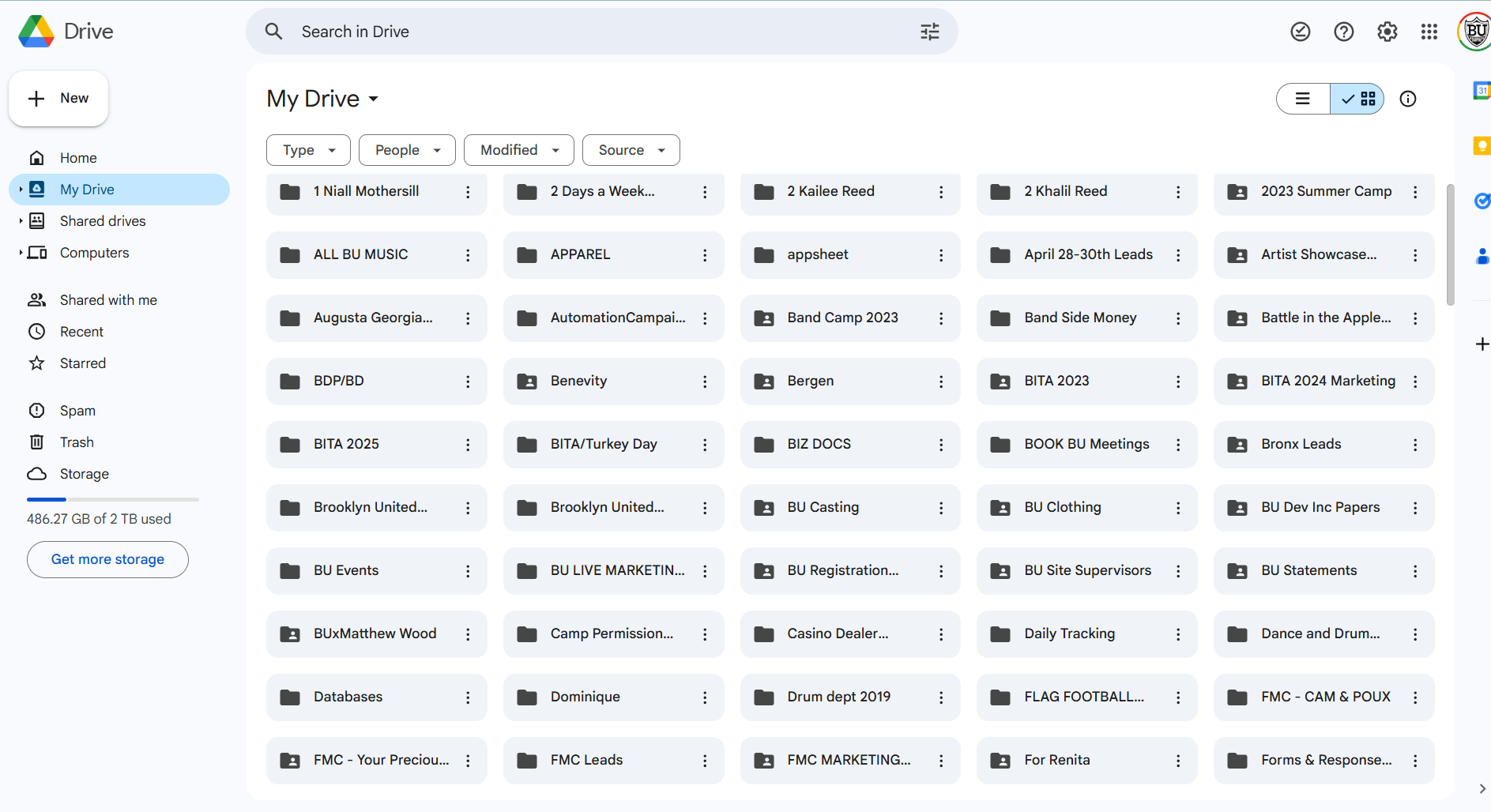This screenshot has width=1491, height=812.
Task: Switch to list layout view
Action: pos(1303,99)
